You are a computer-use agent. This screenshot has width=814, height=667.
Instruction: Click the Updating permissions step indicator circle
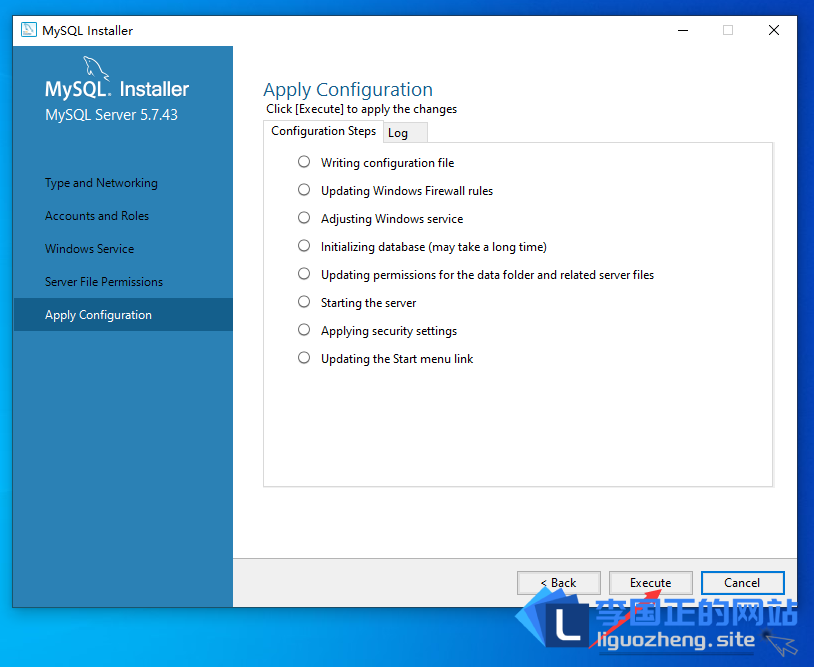coord(304,274)
